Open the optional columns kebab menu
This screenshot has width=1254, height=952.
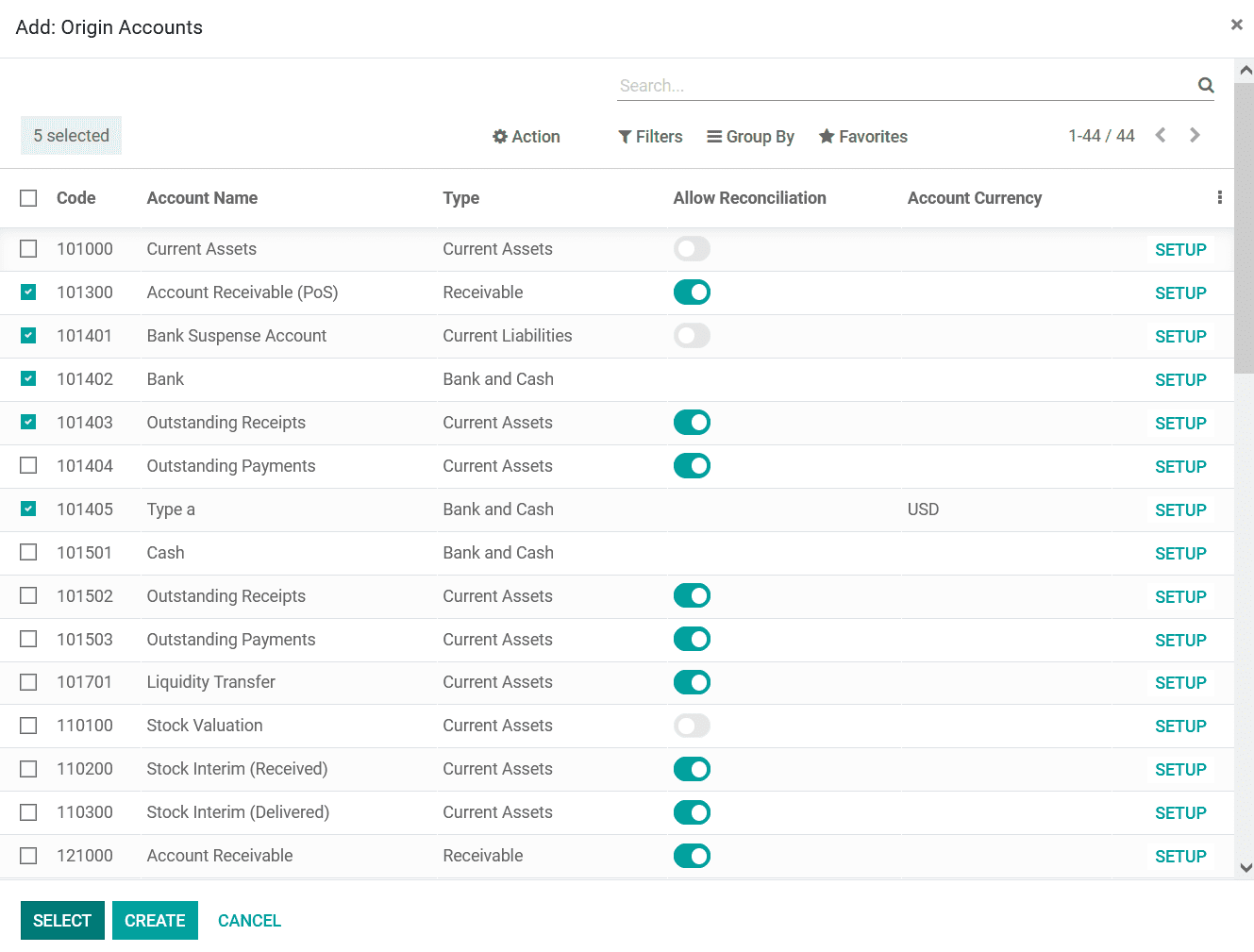1219,197
